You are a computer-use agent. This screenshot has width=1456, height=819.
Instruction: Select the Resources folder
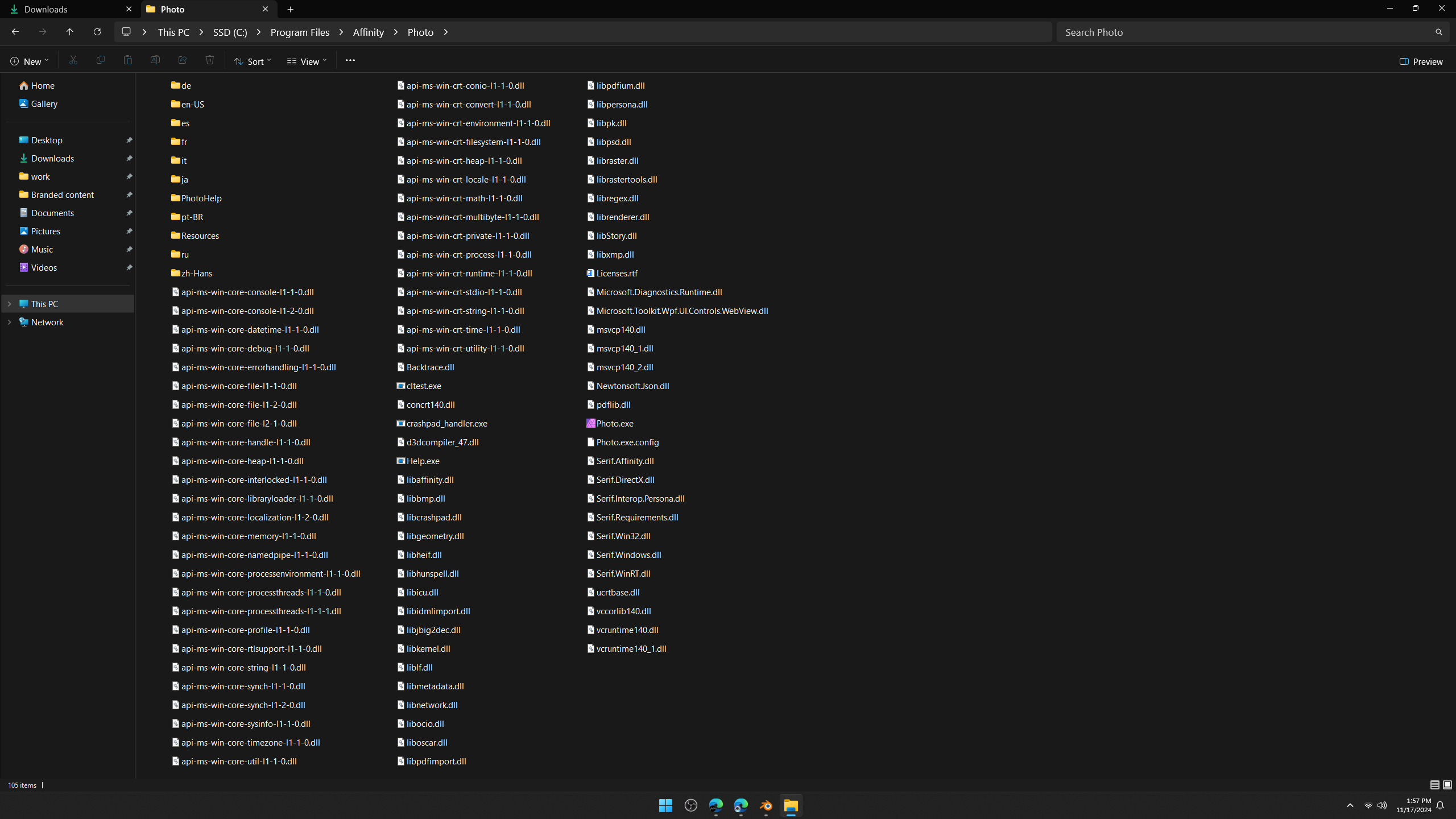tap(195, 235)
